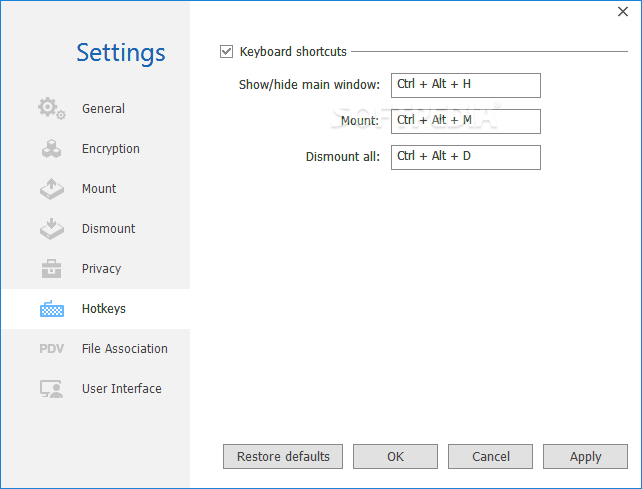Viewport: 642px width, 489px height.
Task: Toggle the Keyboard shortcuts checkbox
Action: (226, 51)
